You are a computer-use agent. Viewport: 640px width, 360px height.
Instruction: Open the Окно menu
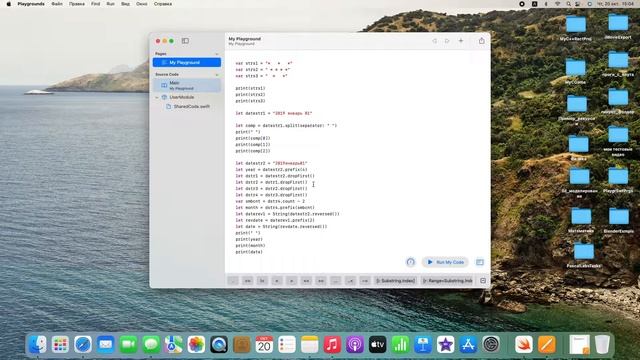pyautogui.click(x=142, y=4)
